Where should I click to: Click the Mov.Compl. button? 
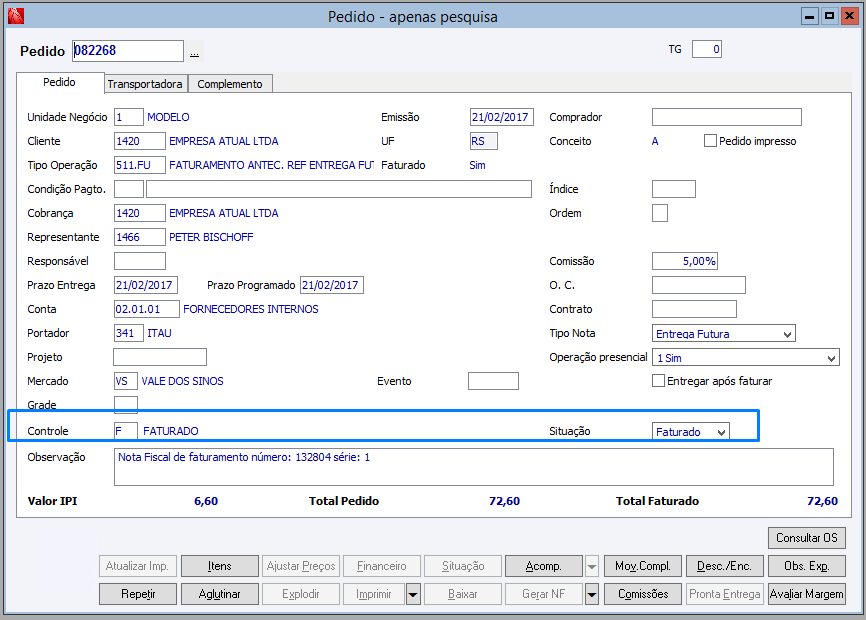(x=643, y=566)
